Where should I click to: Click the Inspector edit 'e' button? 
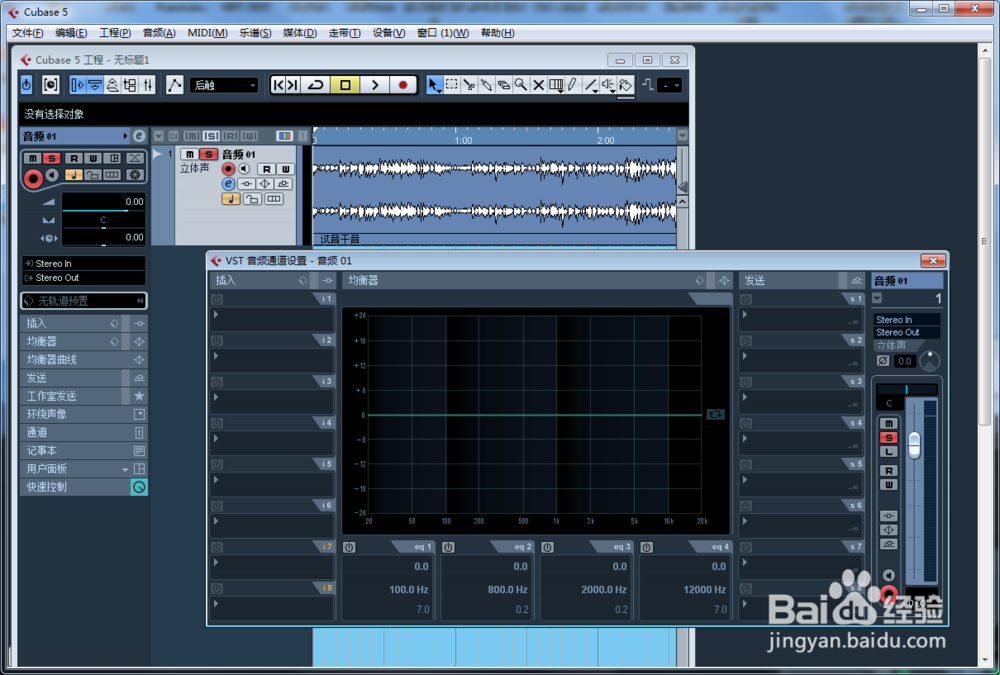(x=139, y=136)
